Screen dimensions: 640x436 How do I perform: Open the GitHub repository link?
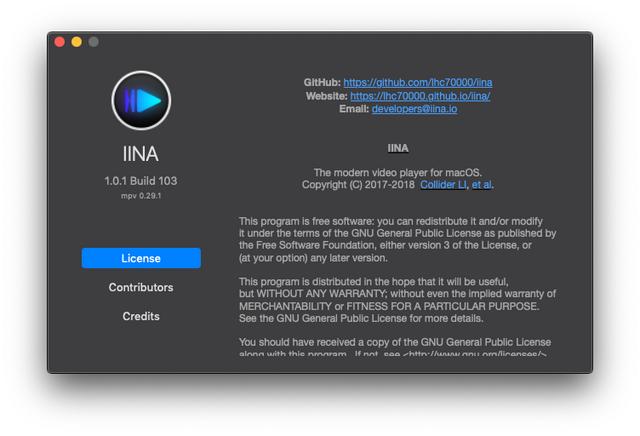pyautogui.click(x=418, y=82)
